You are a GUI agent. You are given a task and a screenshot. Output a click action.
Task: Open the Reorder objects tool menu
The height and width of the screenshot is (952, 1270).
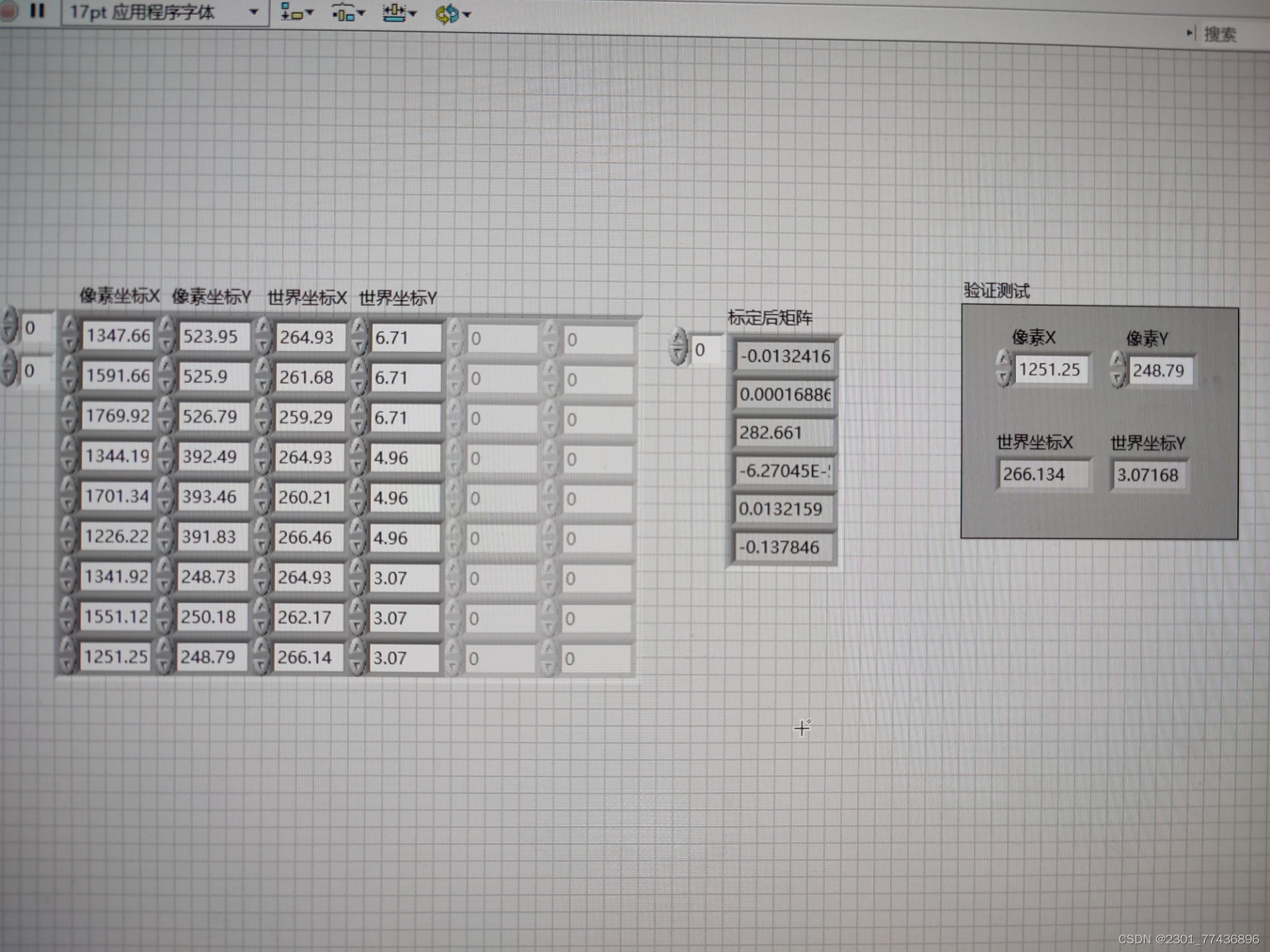(452, 13)
